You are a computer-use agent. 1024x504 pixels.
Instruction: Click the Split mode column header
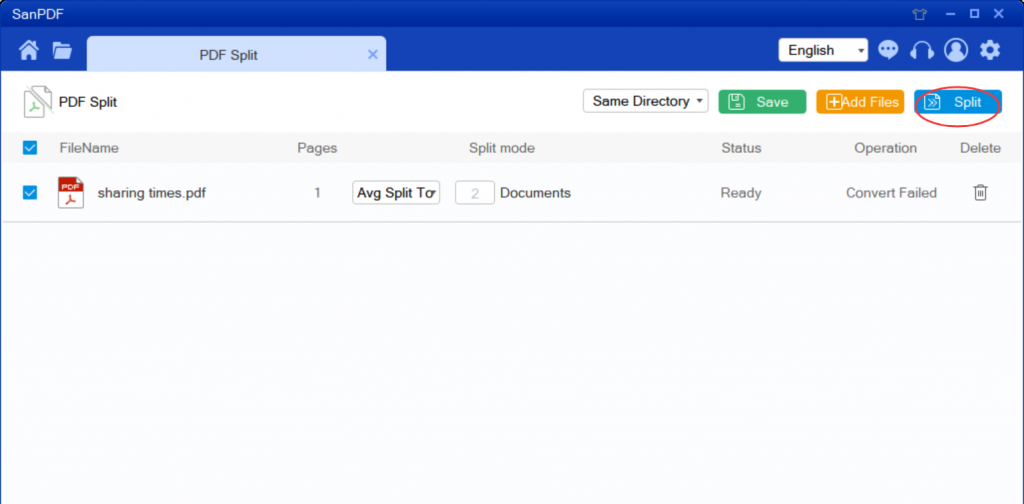(502, 148)
